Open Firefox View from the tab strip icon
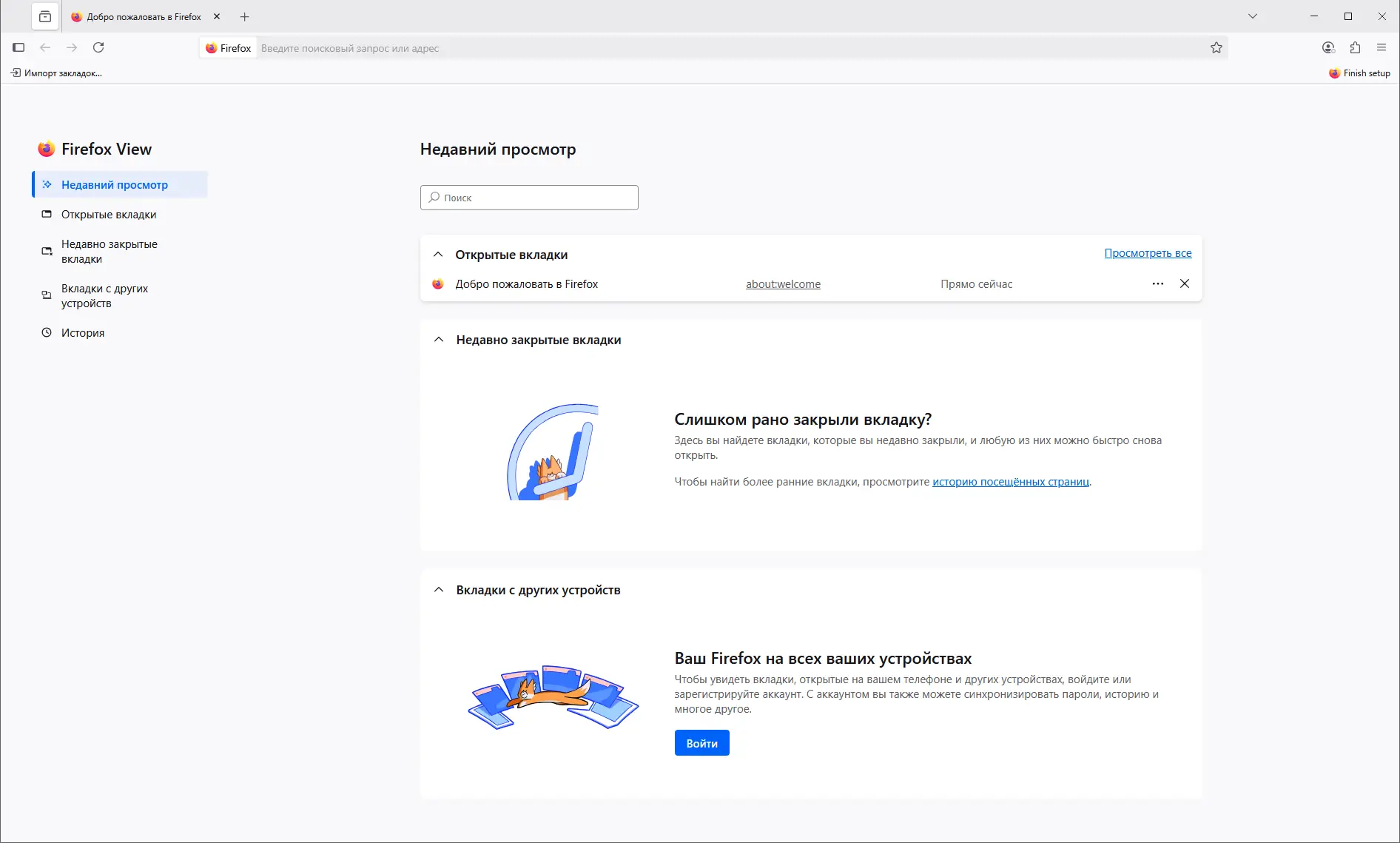The width and height of the screenshot is (1400, 843). click(x=45, y=16)
